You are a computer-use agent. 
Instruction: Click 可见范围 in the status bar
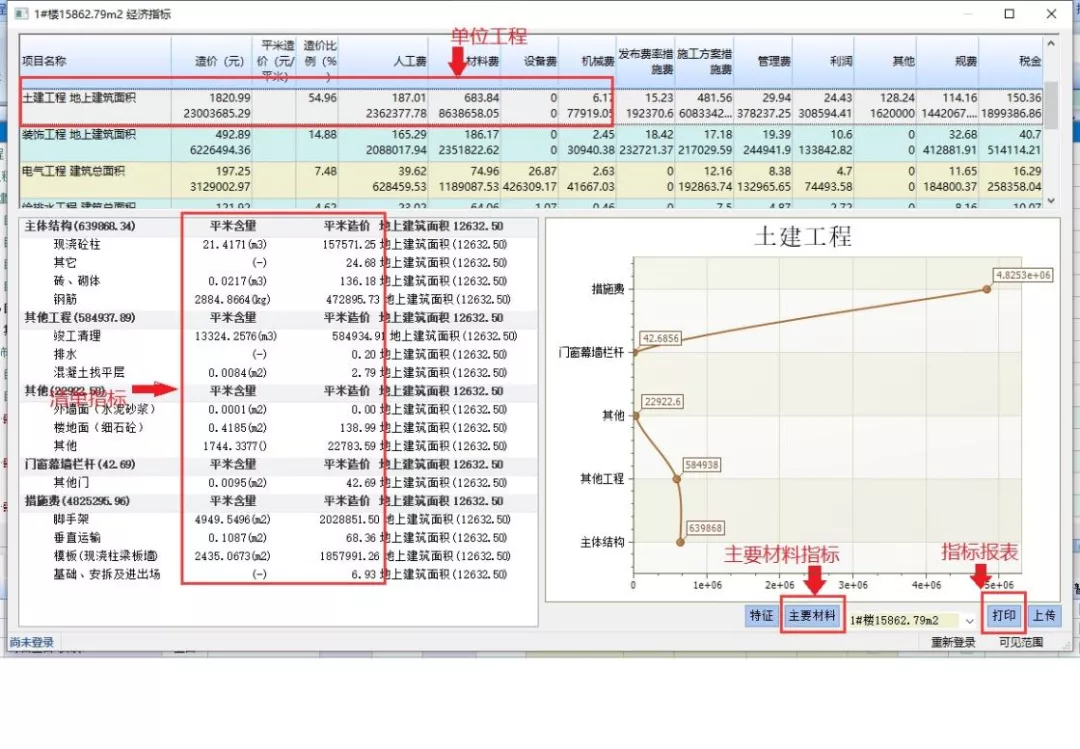(x=1020, y=642)
